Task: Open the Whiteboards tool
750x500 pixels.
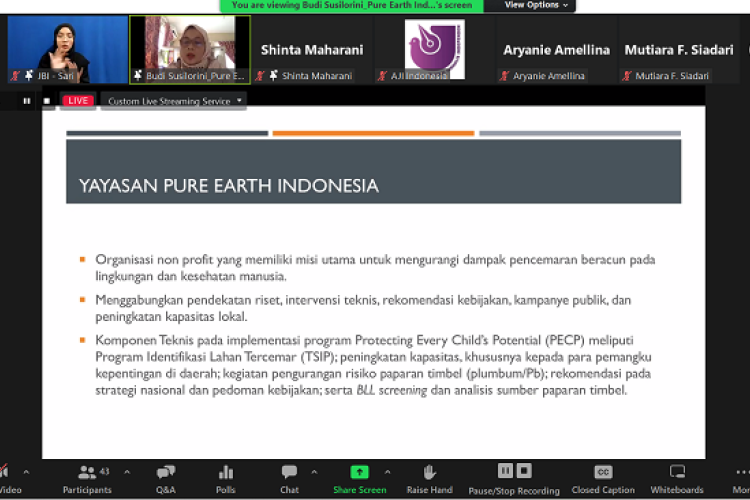Action: [x=677, y=477]
